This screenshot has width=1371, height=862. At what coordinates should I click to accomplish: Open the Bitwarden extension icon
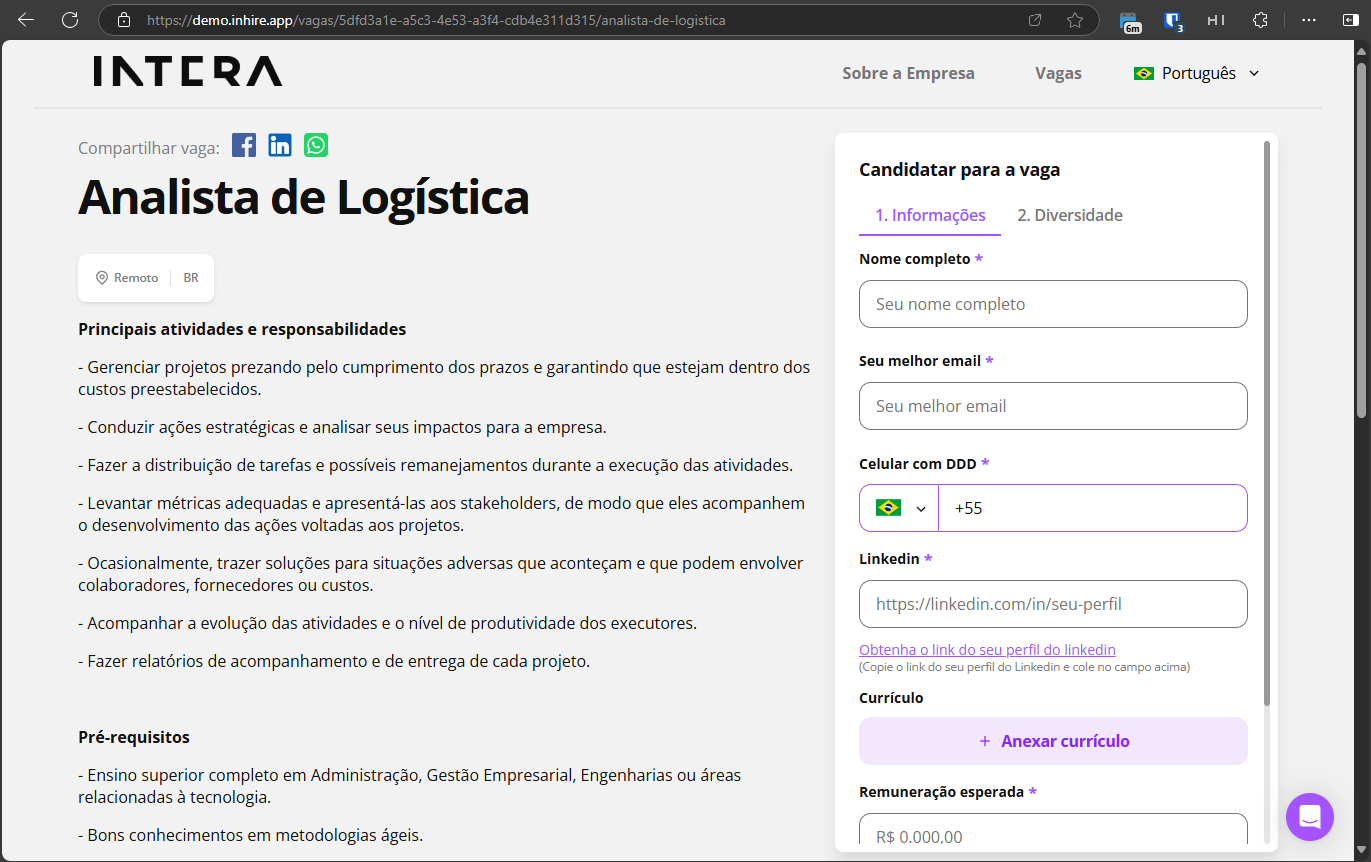[x=1174, y=21]
